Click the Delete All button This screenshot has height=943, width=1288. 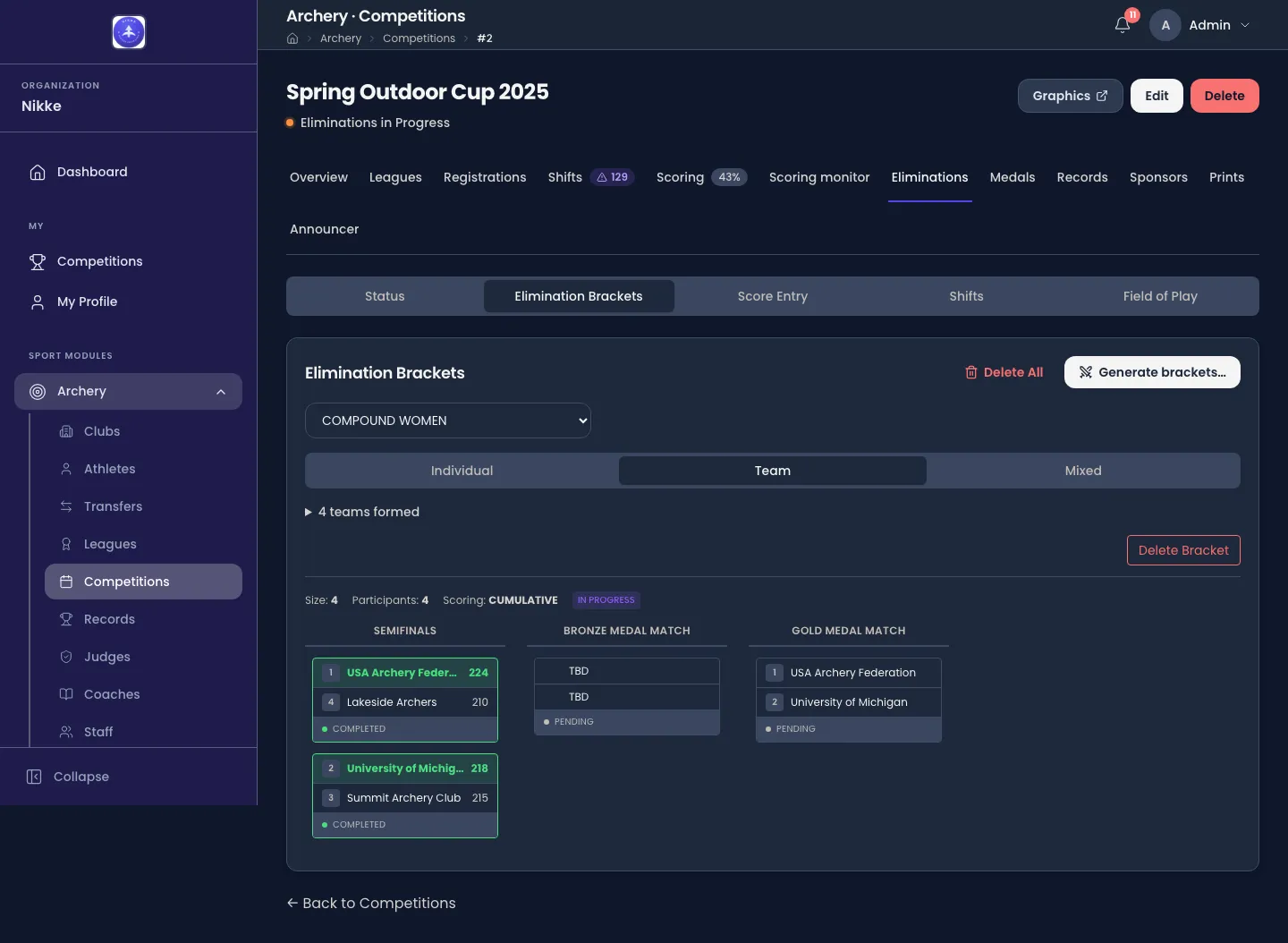1004,372
